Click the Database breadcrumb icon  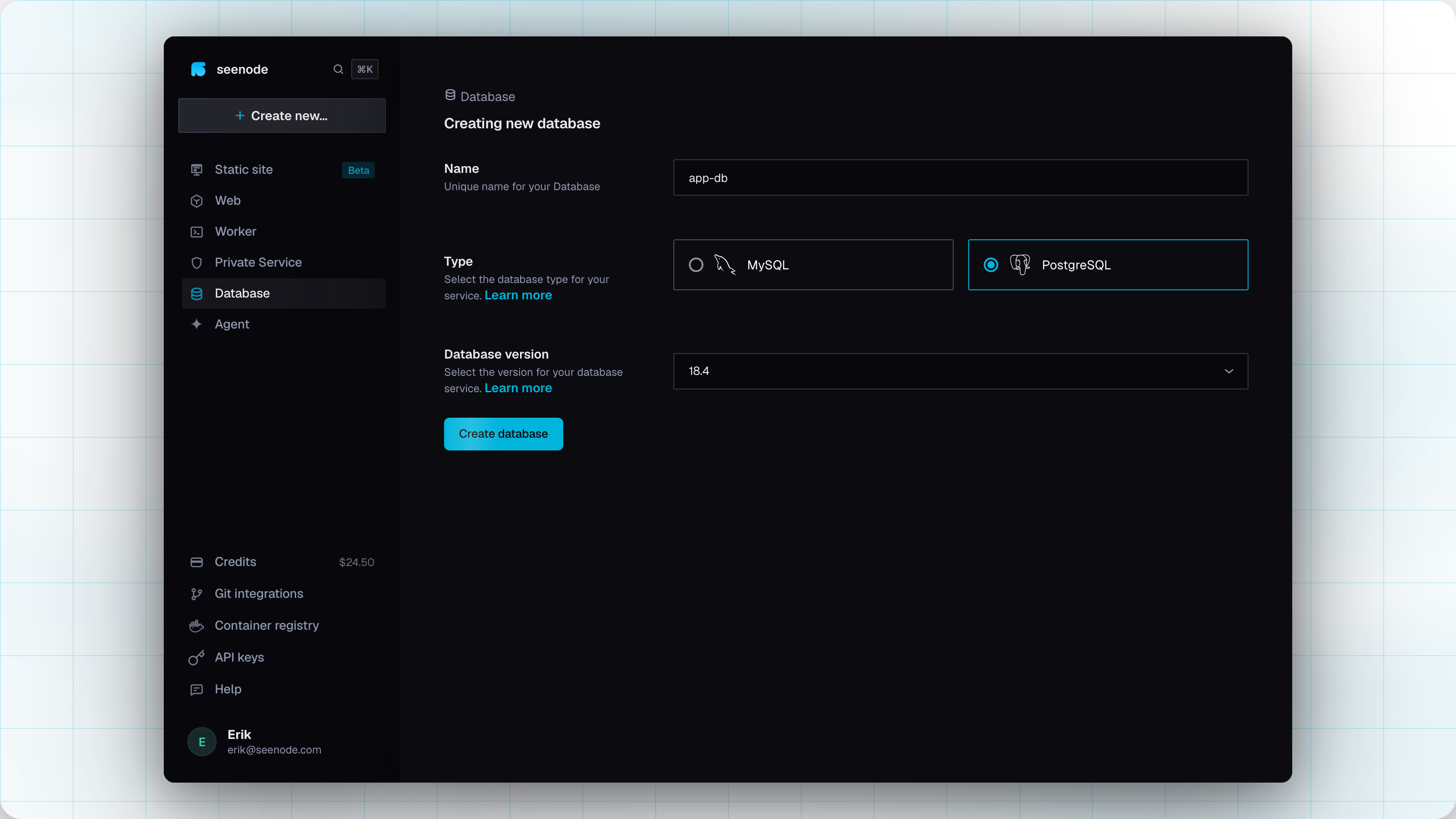coord(450,95)
